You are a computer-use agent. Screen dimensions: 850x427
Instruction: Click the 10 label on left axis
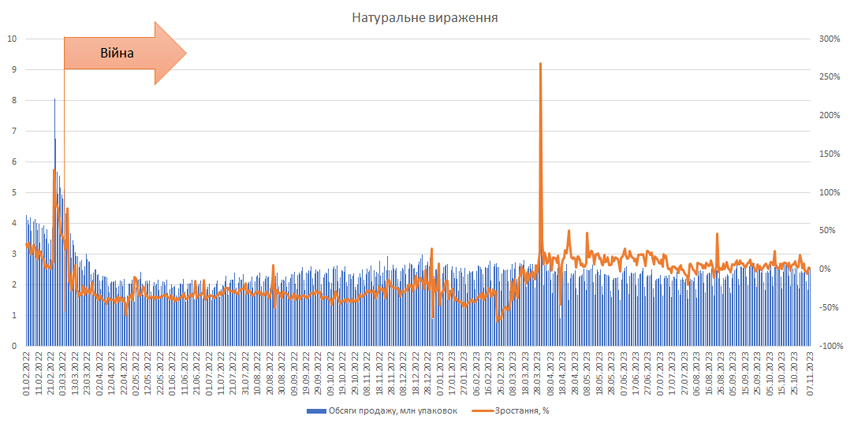coord(12,38)
